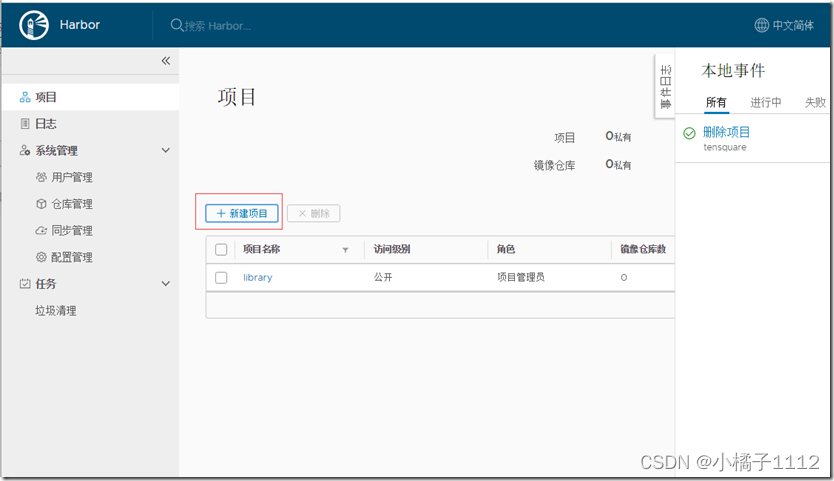Click the 项目 sidebar icon
The height and width of the screenshot is (481, 834).
click(25, 97)
